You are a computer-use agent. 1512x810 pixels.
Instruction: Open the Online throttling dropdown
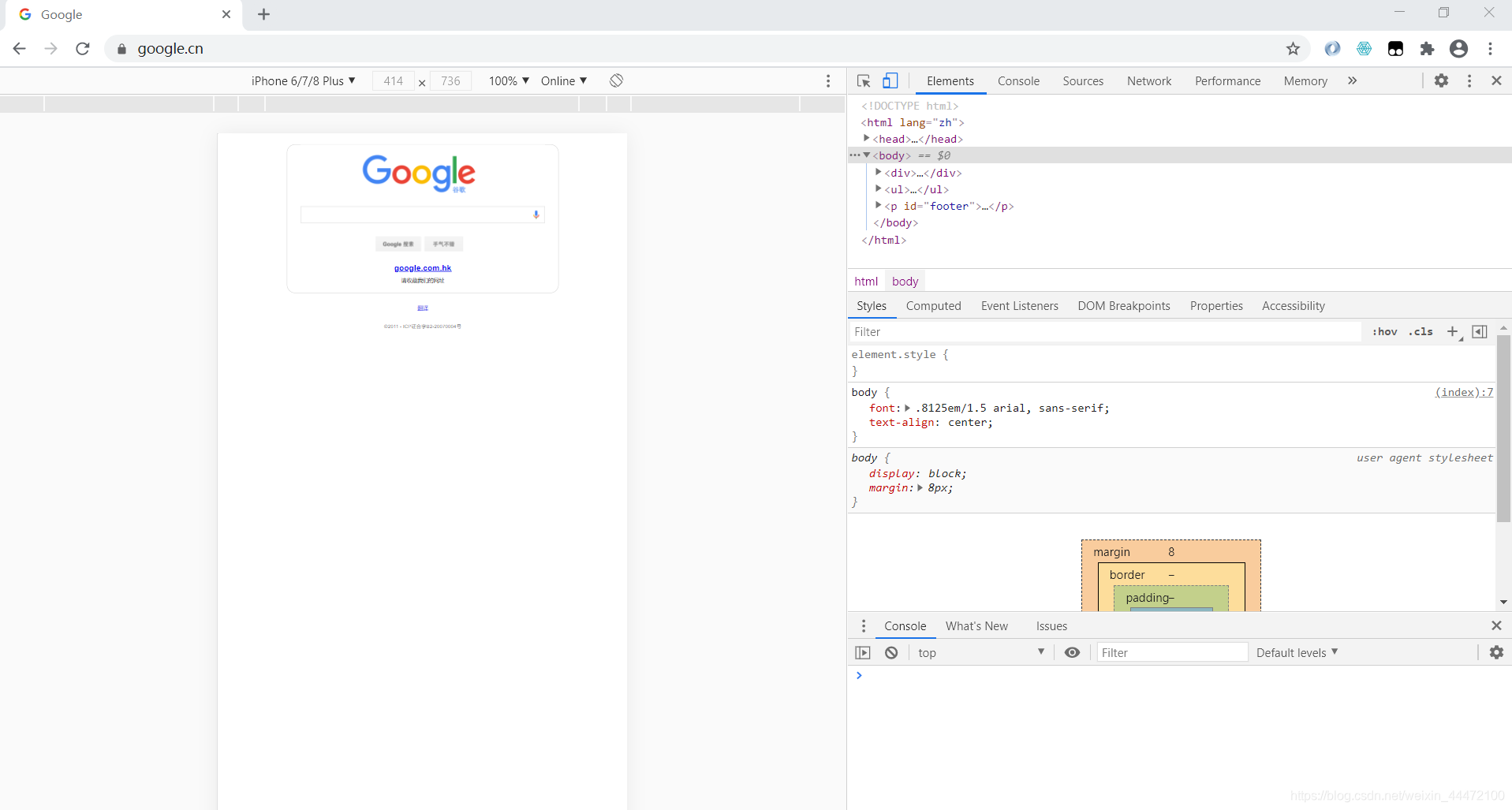click(x=564, y=80)
